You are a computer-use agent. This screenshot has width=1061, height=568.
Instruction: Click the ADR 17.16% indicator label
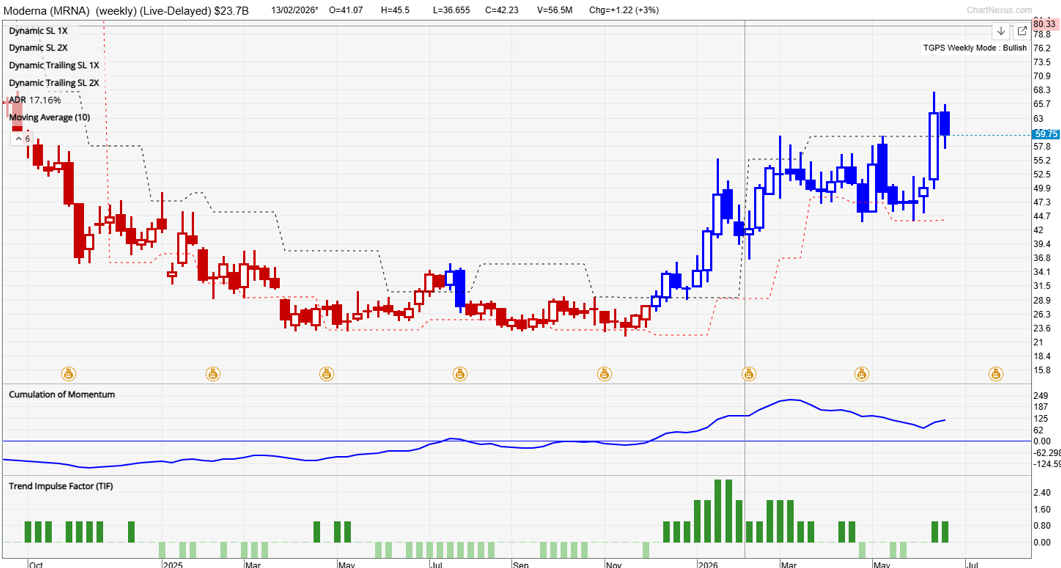[35, 100]
